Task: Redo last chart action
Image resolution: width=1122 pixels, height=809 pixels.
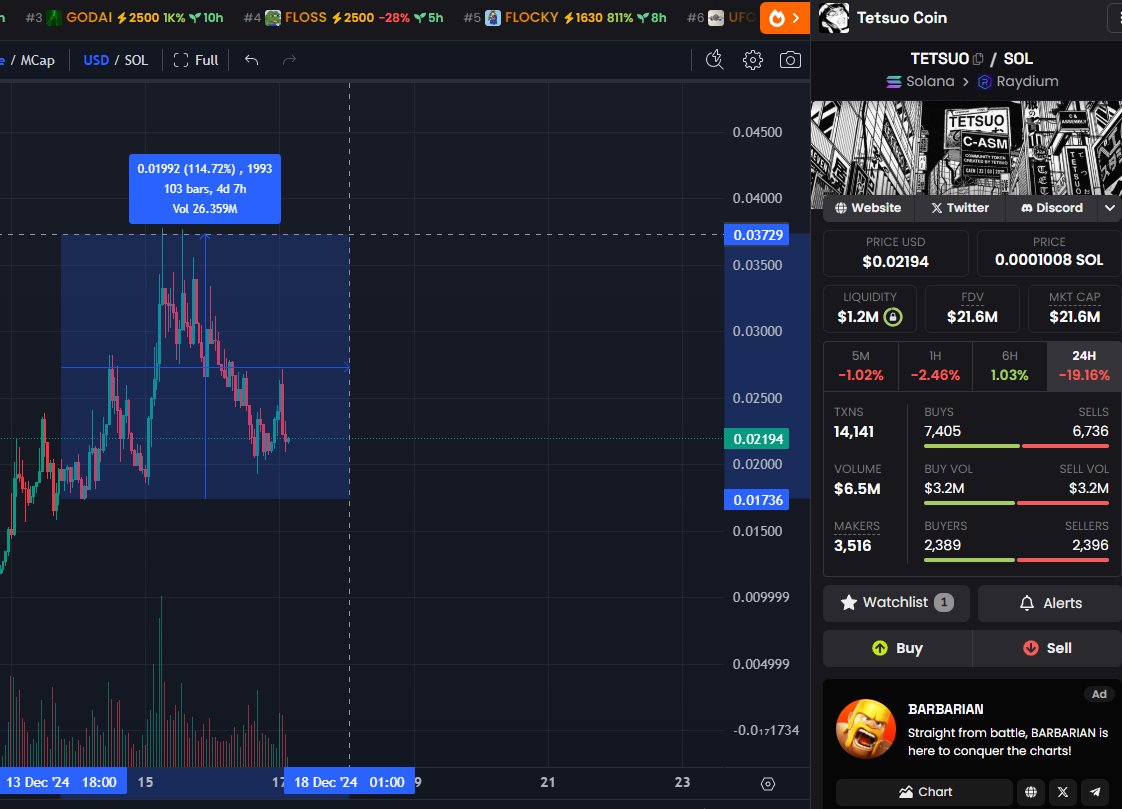Action: [289, 60]
